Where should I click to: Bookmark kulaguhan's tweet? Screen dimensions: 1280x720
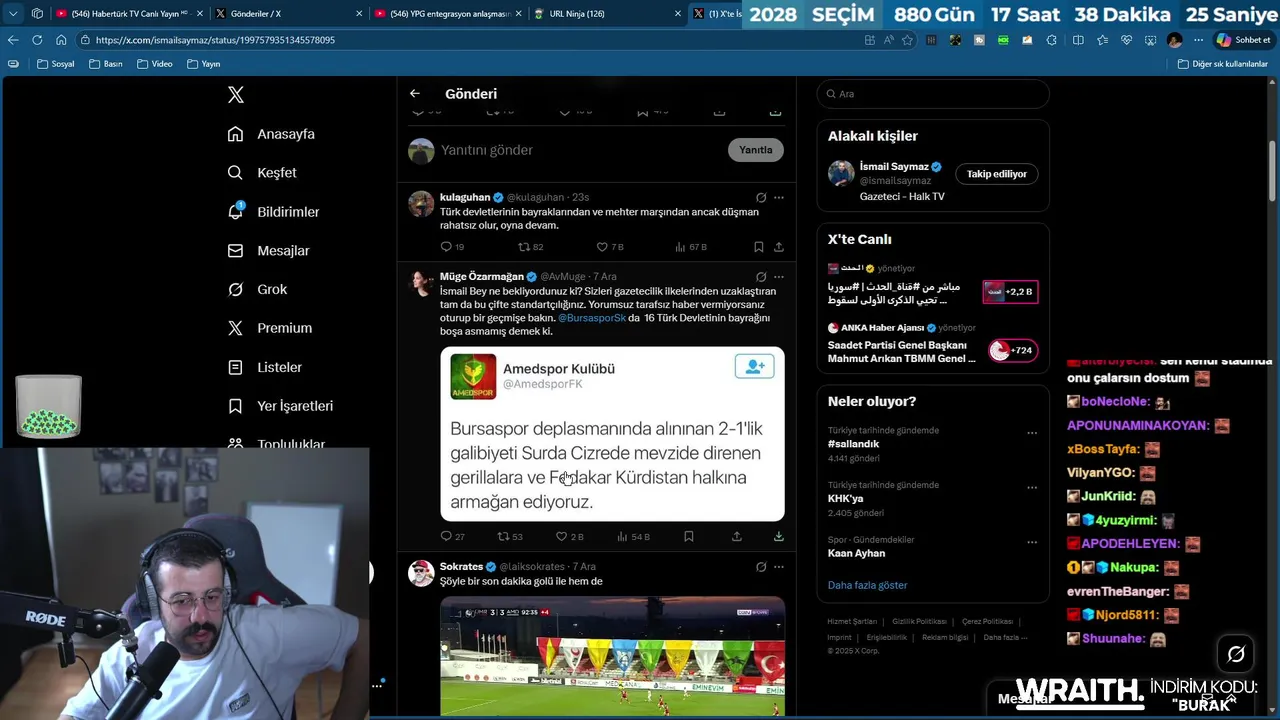(x=759, y=247)
